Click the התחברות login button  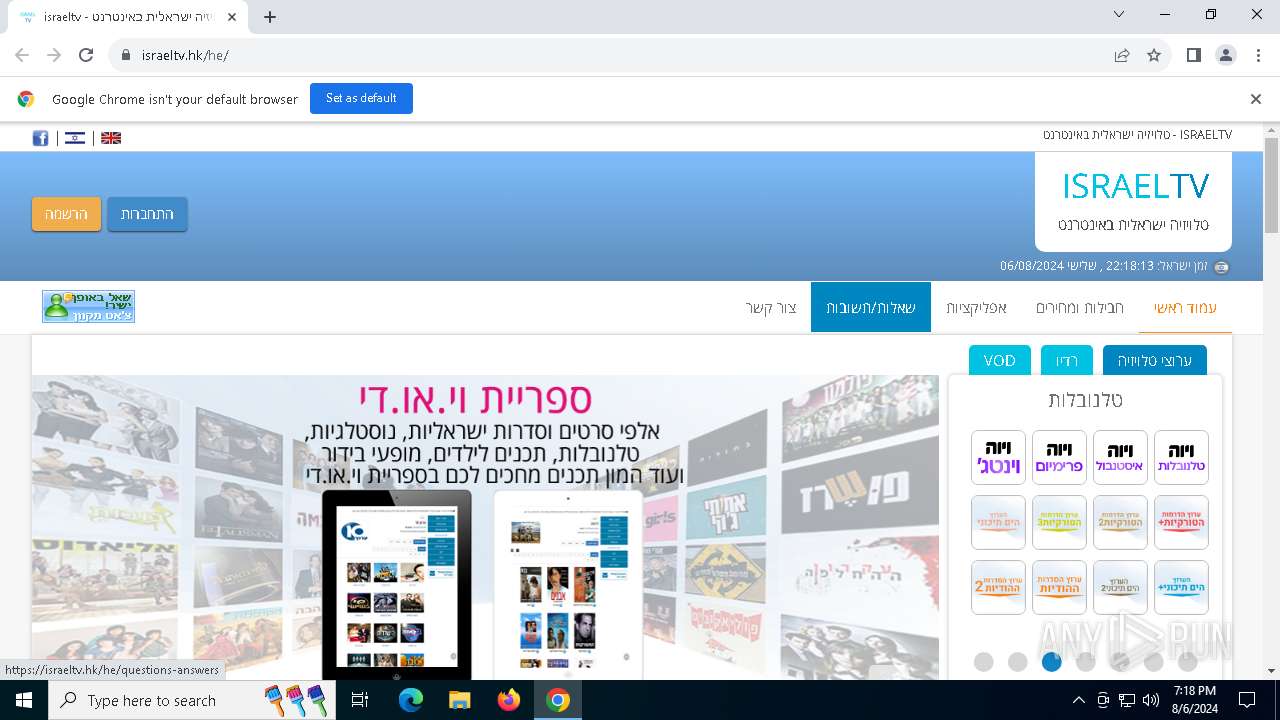pos(147,214)
